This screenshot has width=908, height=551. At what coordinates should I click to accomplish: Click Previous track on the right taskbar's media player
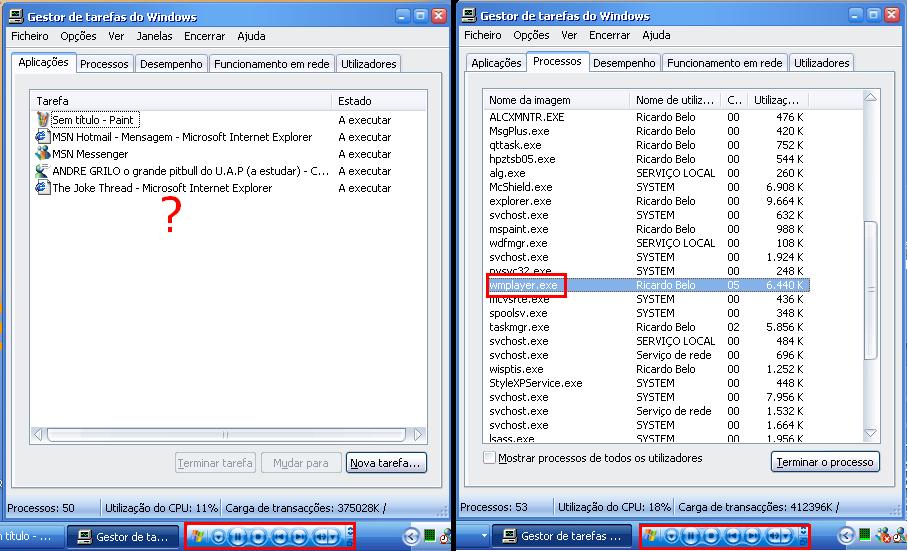pos(734,536)
